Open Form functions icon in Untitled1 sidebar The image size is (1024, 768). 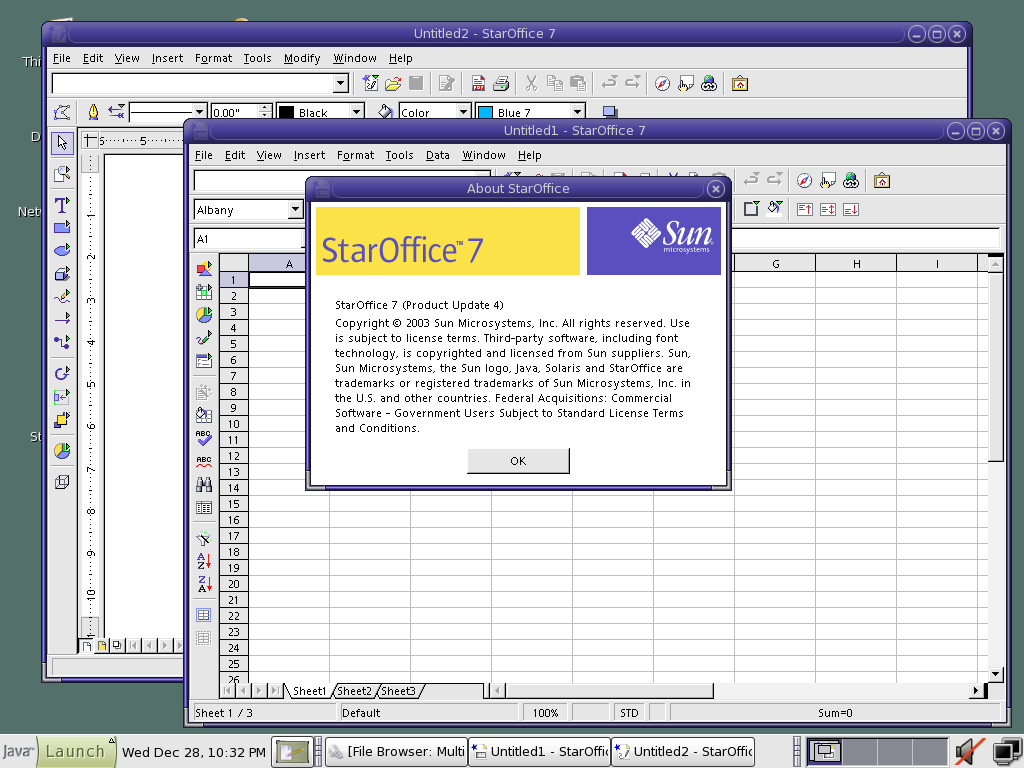(204, 360)
